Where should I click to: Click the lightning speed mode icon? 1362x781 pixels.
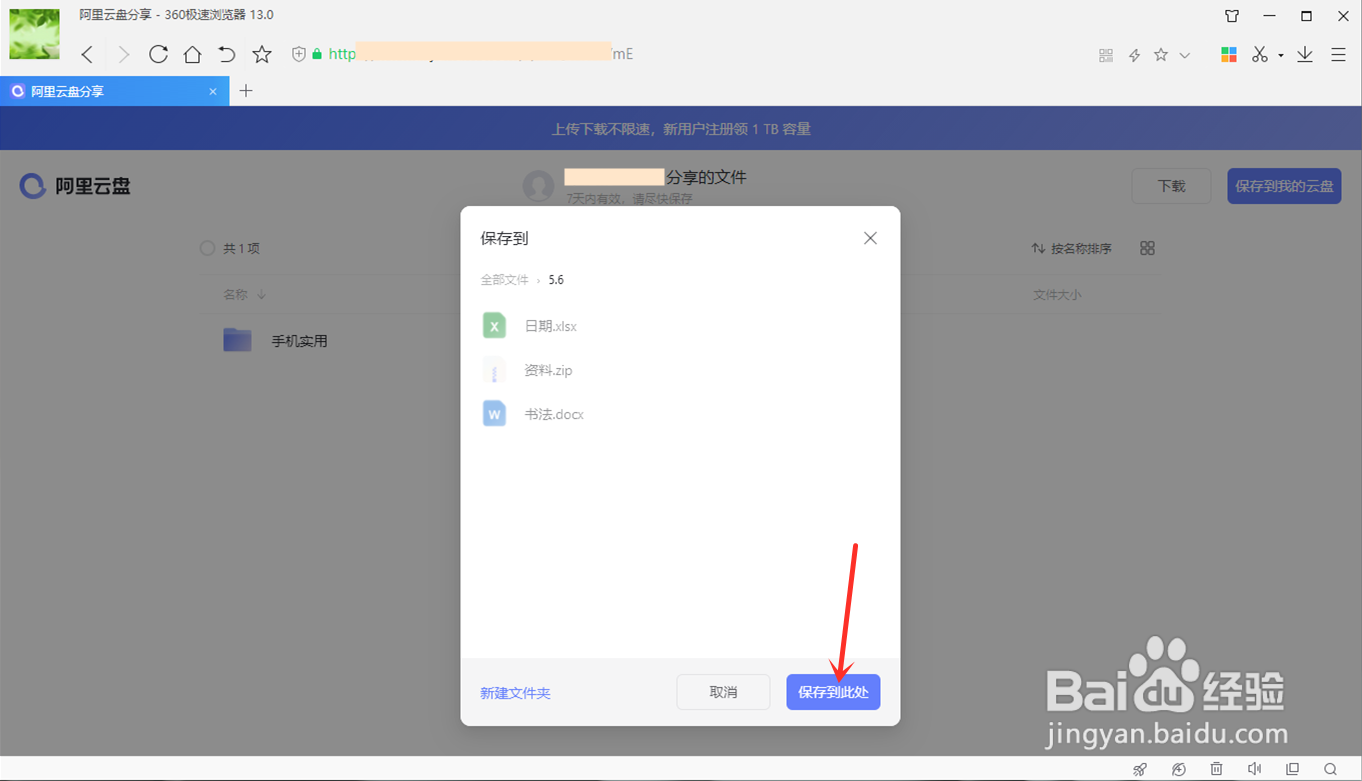[1134, 55]
